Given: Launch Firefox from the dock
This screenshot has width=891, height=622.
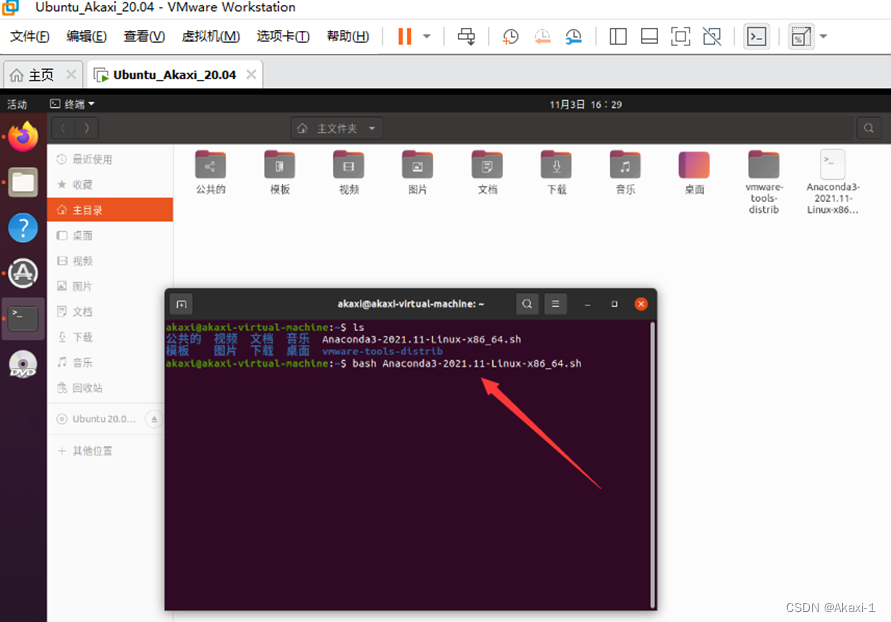Looking at the screenshot, I should coord(23,137).
